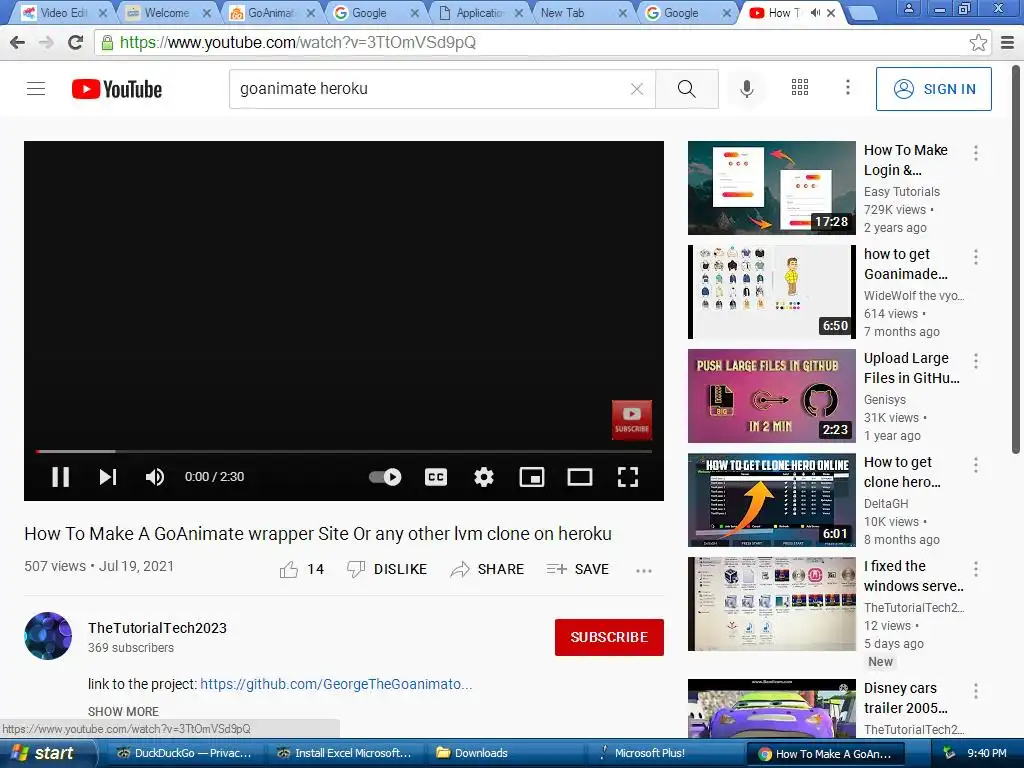Go back in the browser
The width and height of the screenshot is (1024, 768).
(x=18, y=42)
